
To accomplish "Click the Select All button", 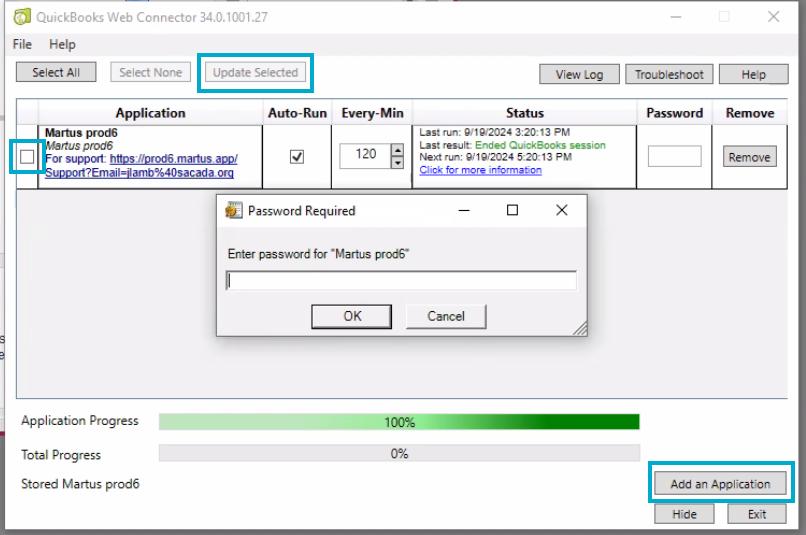I will pyautogui.click(x=56, y=72).
